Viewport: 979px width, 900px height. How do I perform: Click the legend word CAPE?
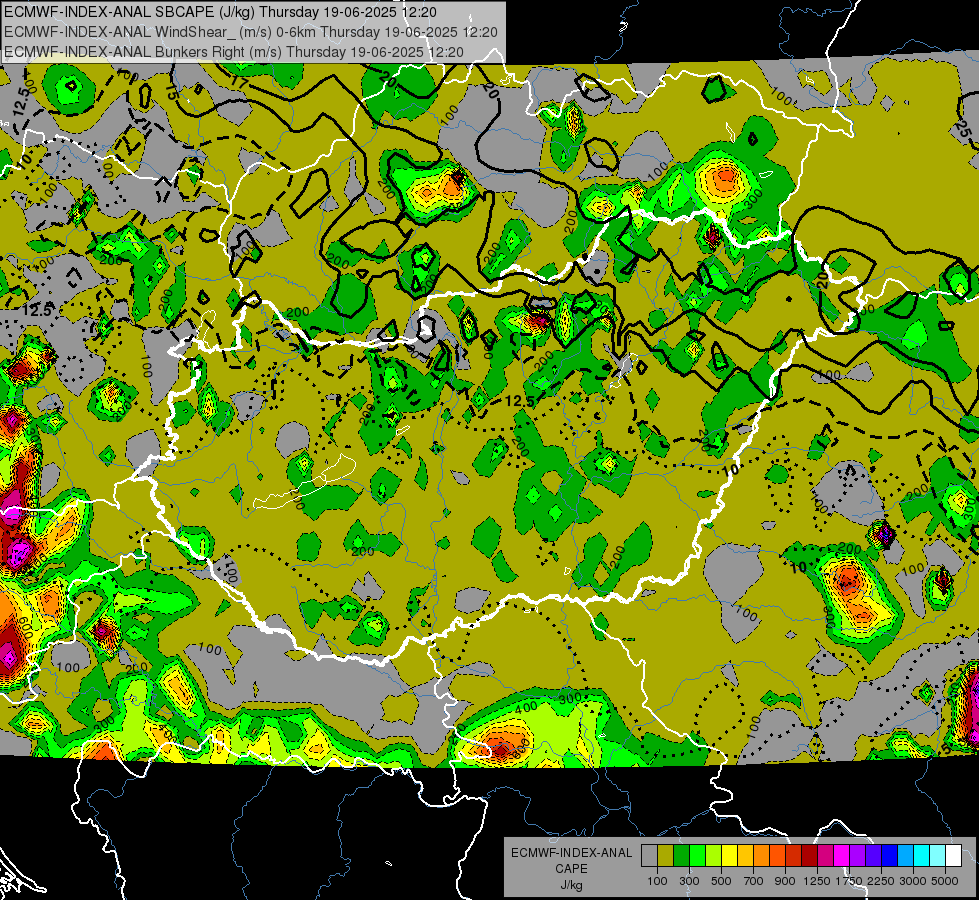coord(571,868)
